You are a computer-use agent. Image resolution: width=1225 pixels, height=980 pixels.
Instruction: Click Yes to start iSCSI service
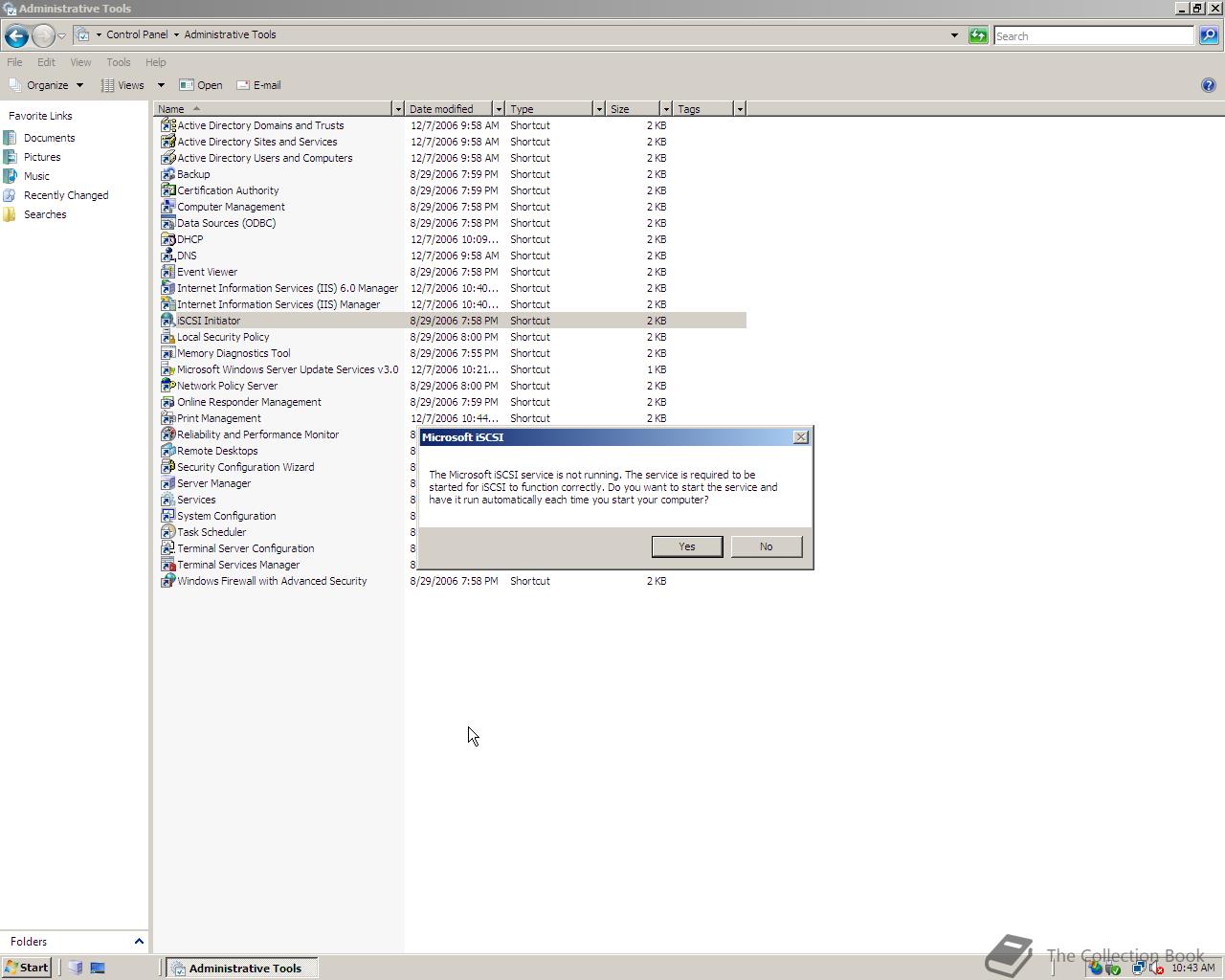point(687,546)
